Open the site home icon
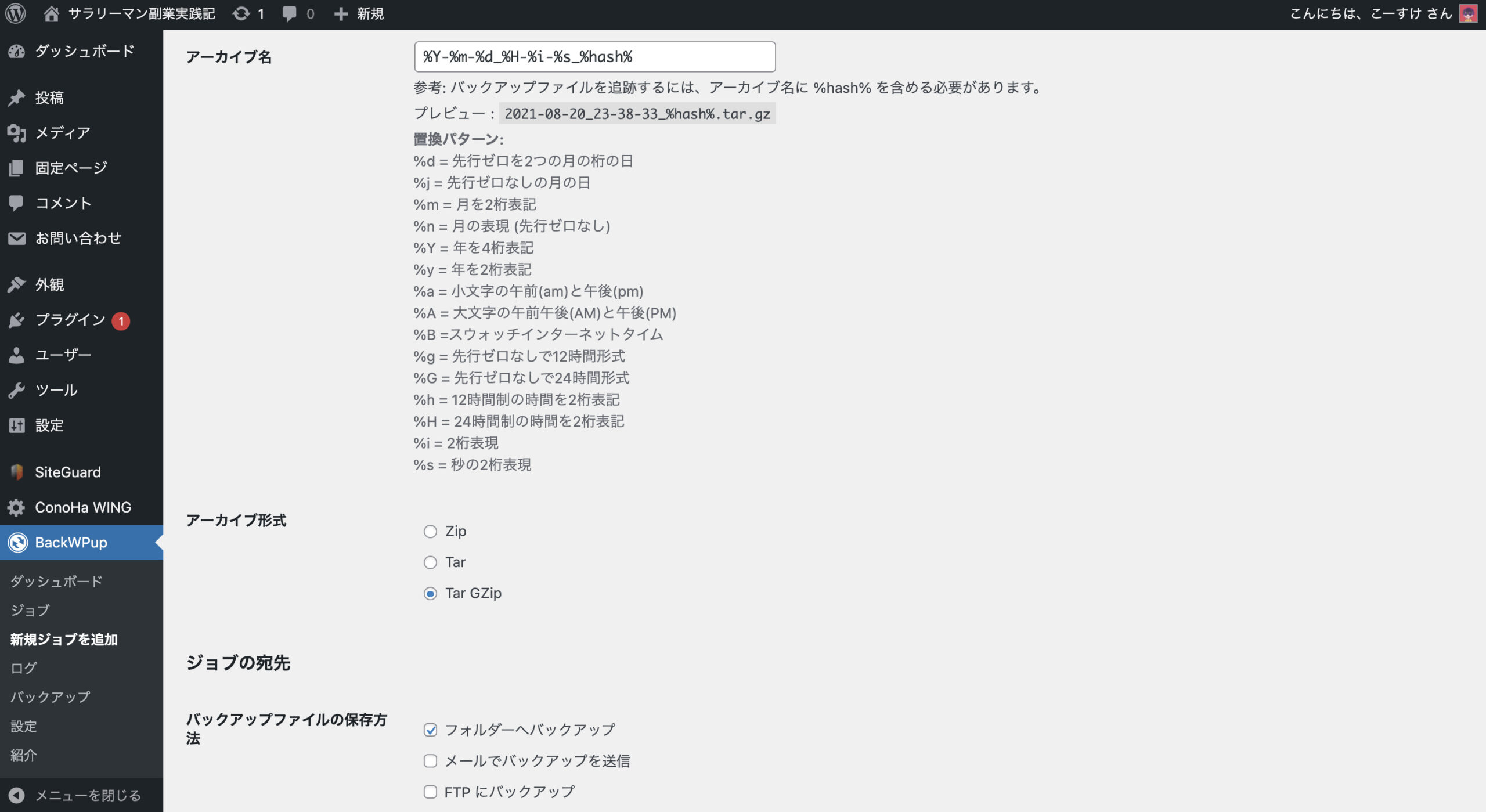The image size is (1486, 812). pyautogui.click(x=51, y=13)
